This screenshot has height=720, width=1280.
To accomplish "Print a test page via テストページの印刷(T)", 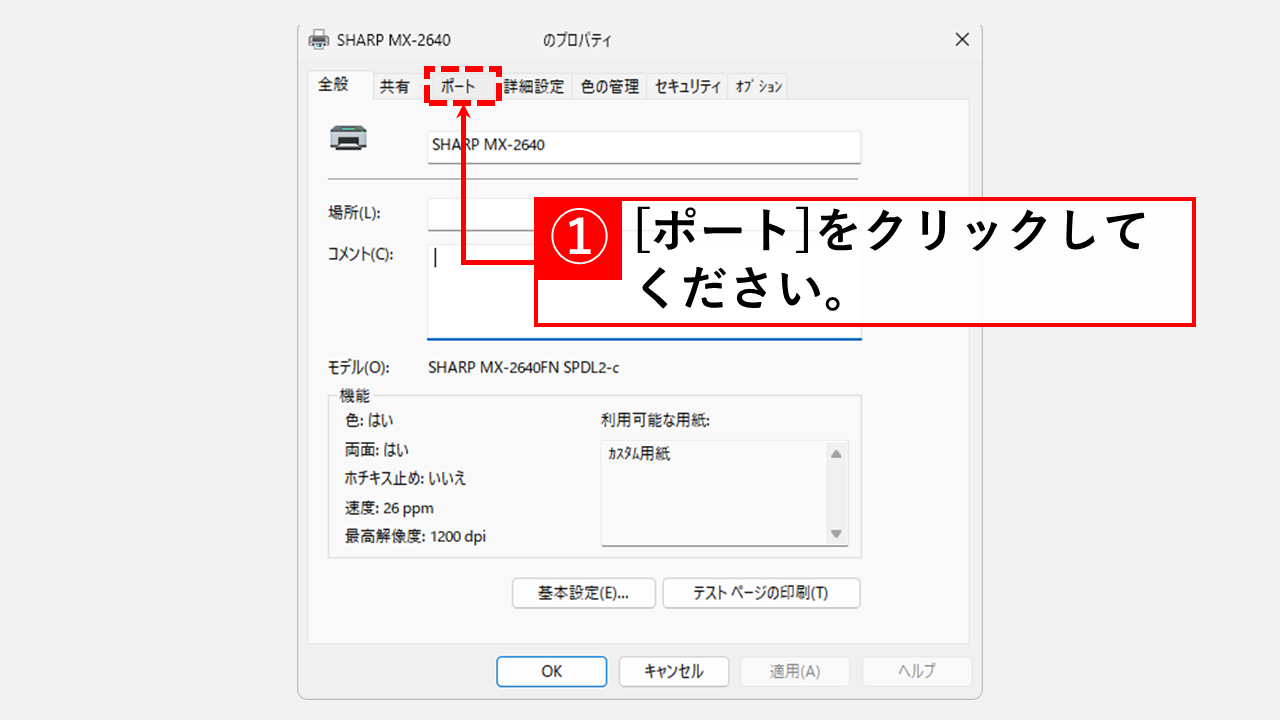I will pyautogui.click(x=761, y=593).
